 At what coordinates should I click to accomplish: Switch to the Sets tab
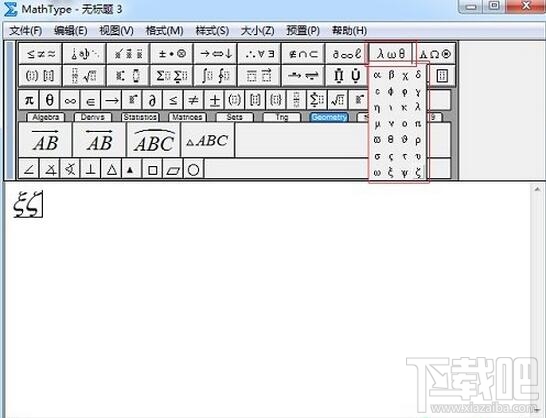(x=234, y=117)
